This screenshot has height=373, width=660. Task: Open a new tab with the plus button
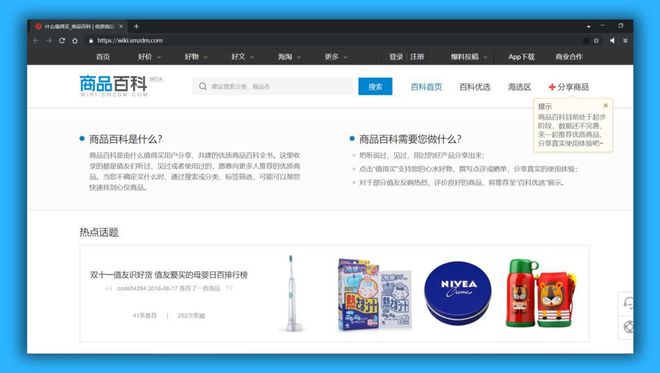tap(136, 26)
